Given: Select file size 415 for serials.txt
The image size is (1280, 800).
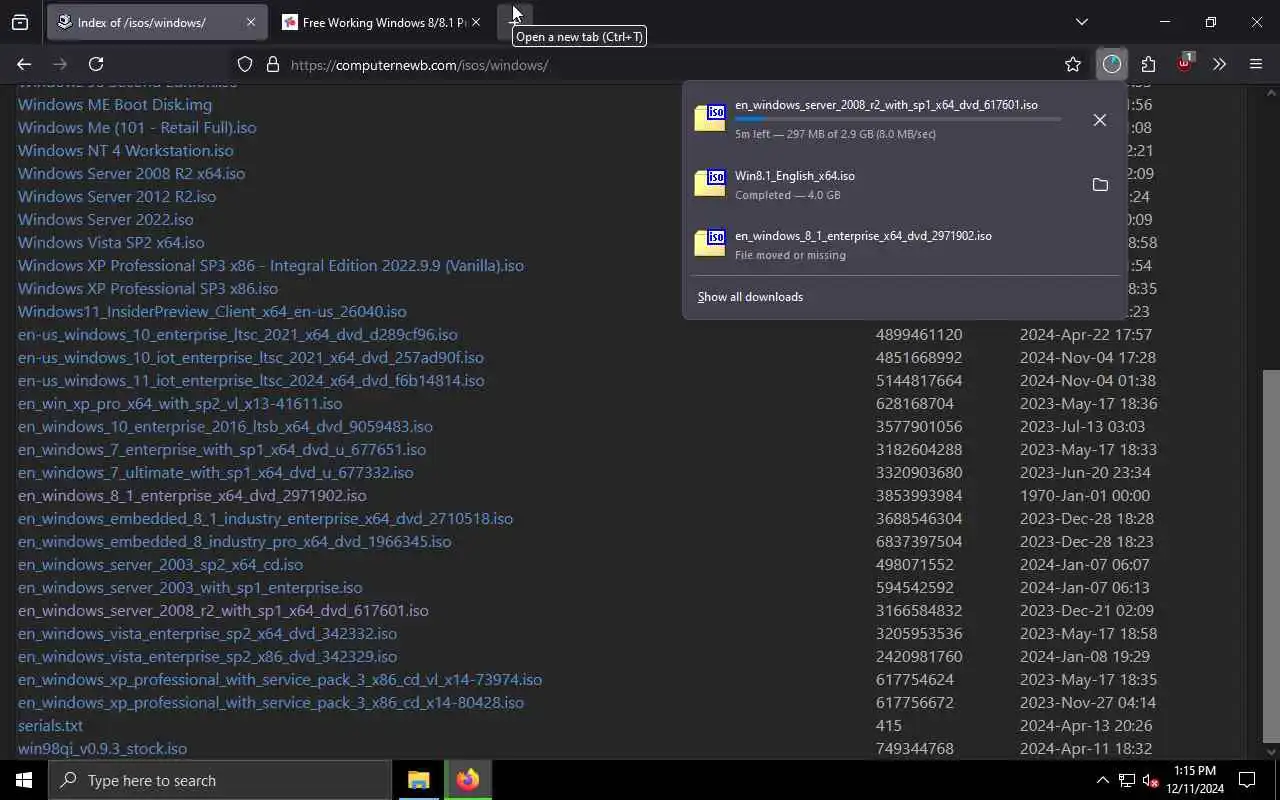Looking at the screenshot, I should coord(889,725).
